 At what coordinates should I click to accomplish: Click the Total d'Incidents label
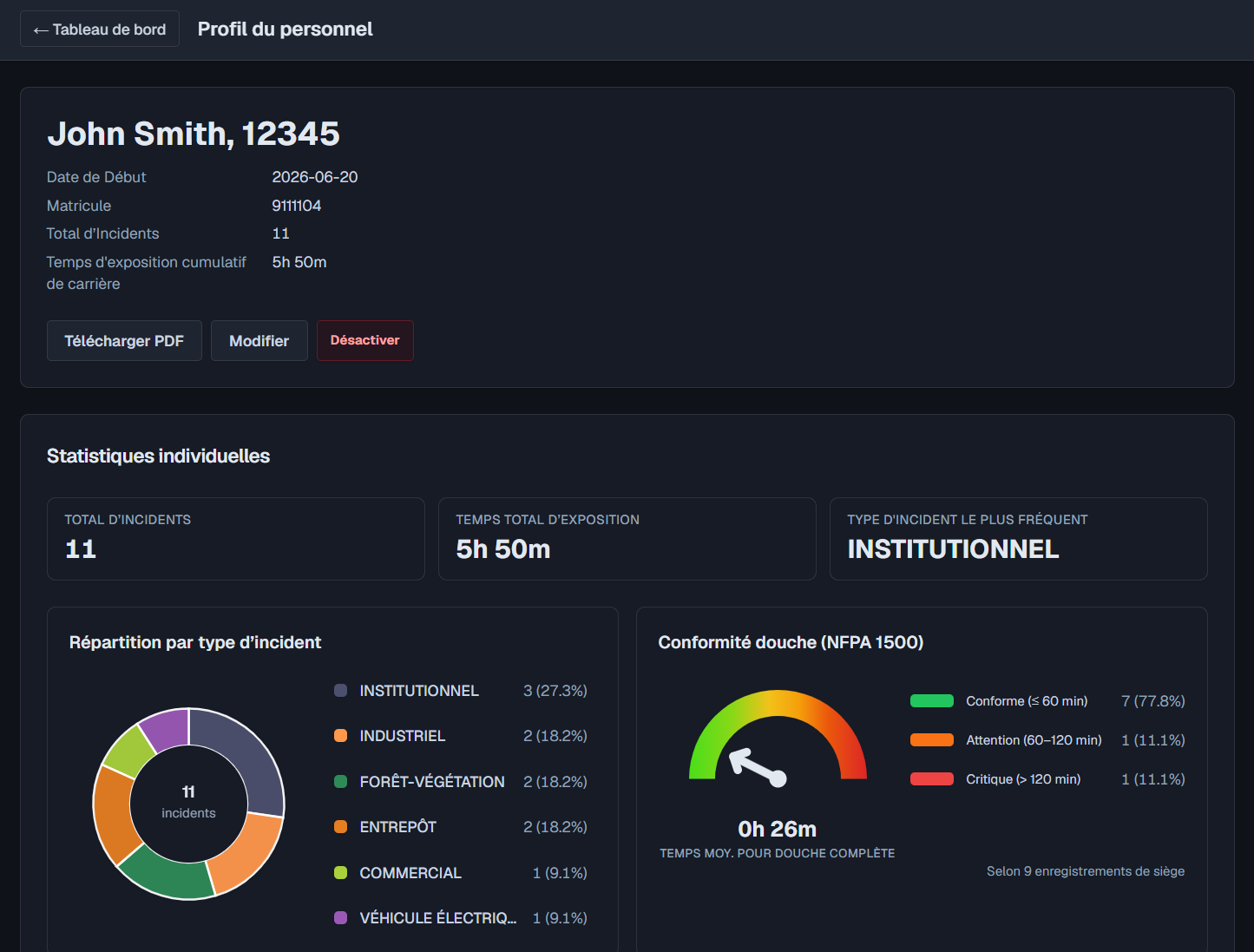click(x=103, y=233)
